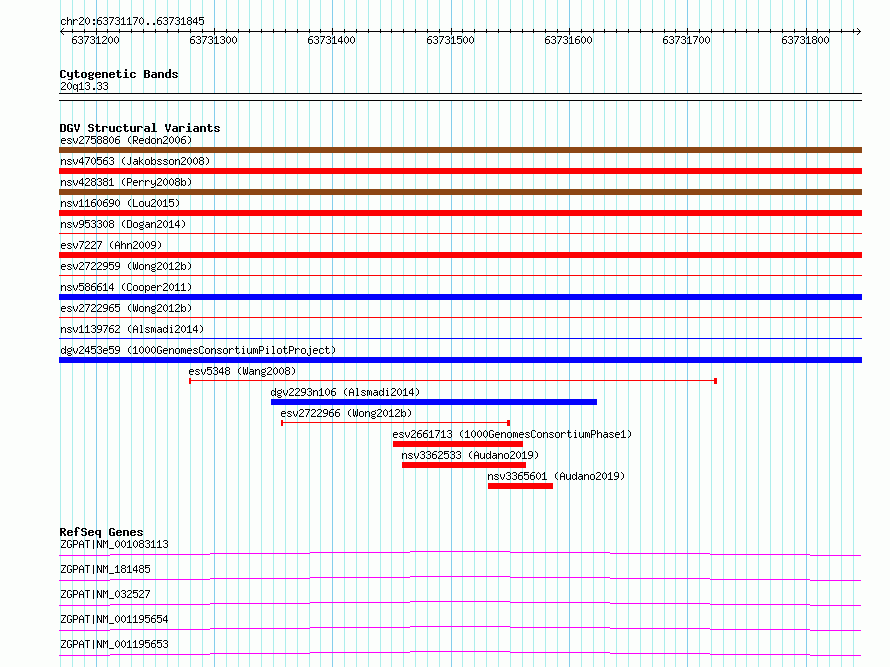Screen dimensions: 890x667
Task: Open the nsv428381 (Perry2008b) variant
Action: click(126, 182)
